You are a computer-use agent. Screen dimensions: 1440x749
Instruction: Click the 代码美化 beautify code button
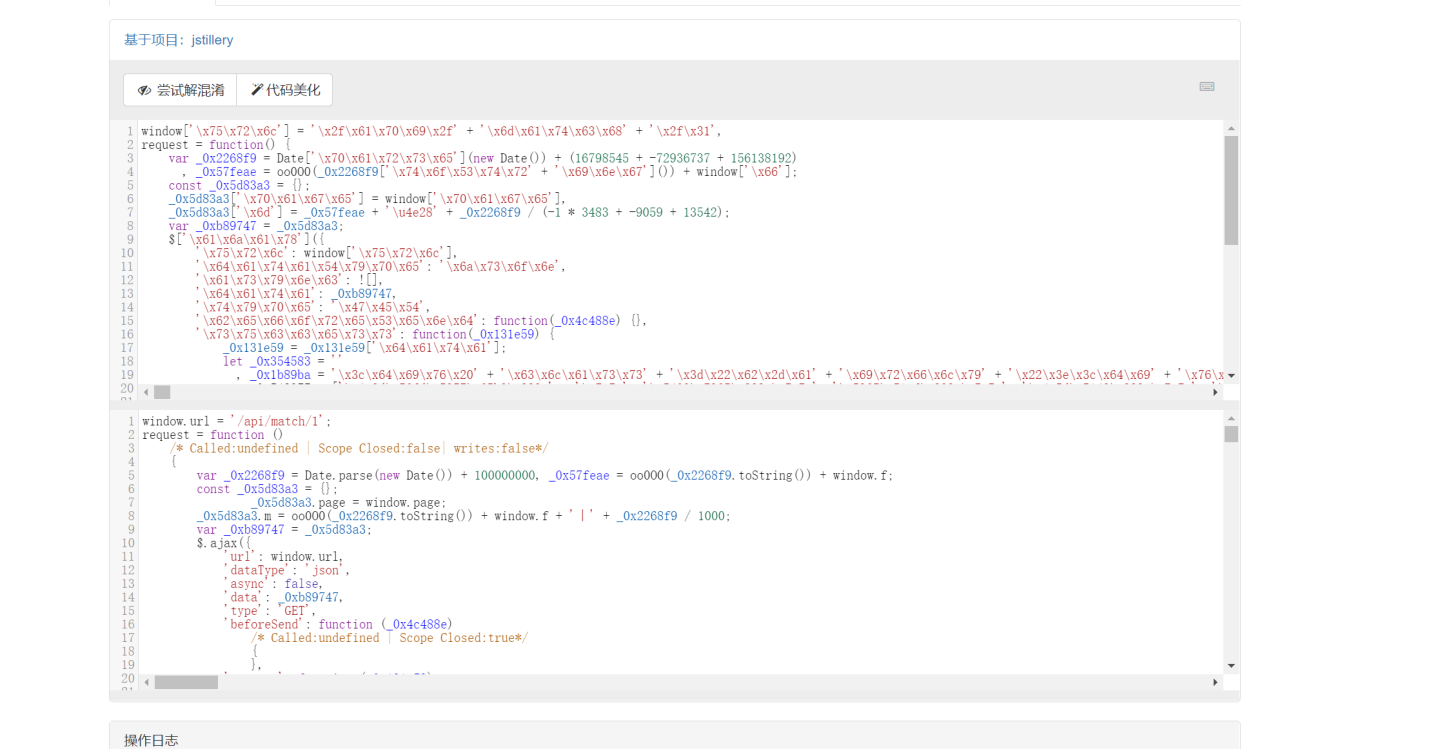[x=285, y=90]
